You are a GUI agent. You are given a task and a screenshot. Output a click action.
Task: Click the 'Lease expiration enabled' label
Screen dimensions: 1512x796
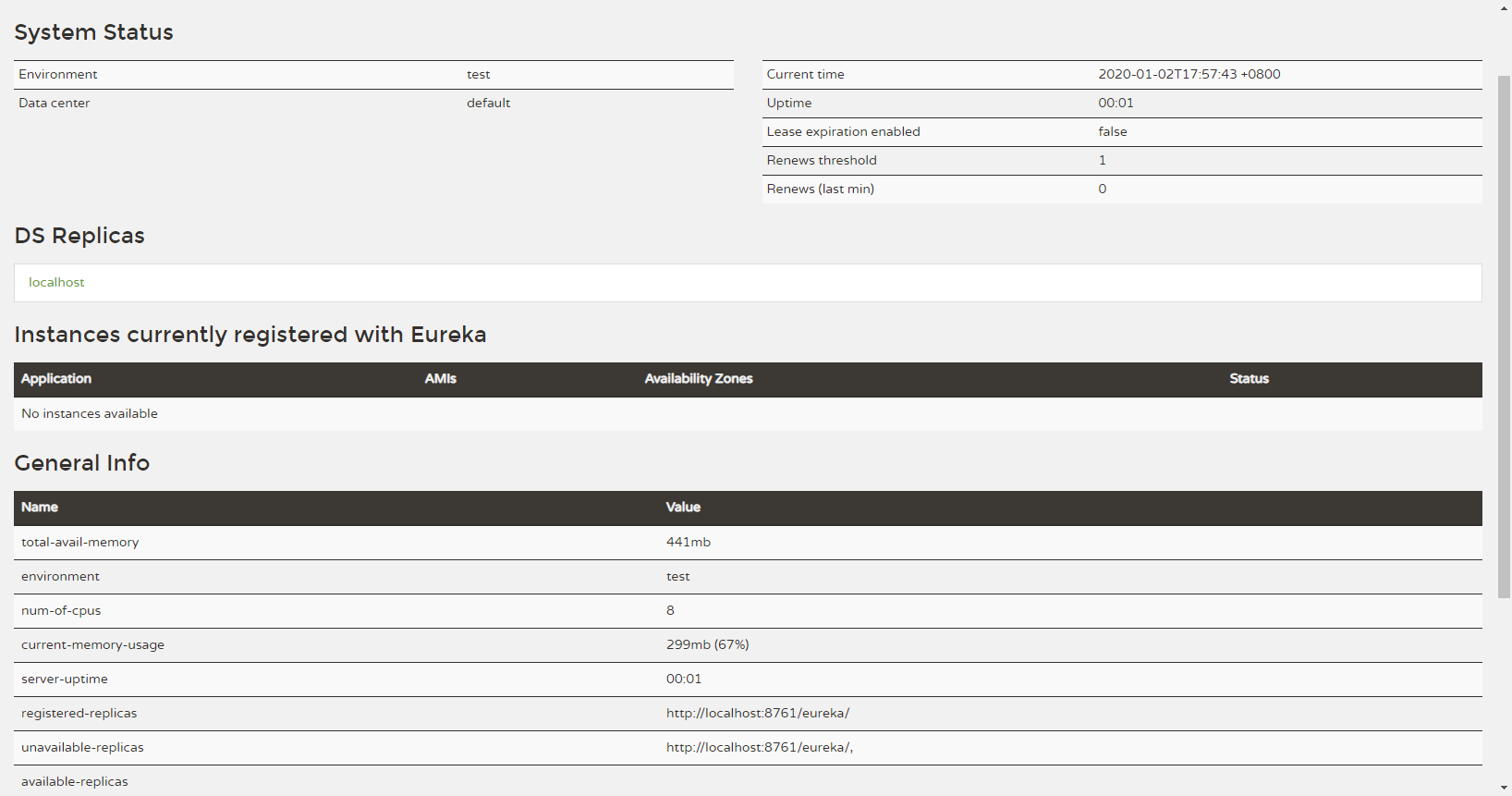click(x=844, y=131)
